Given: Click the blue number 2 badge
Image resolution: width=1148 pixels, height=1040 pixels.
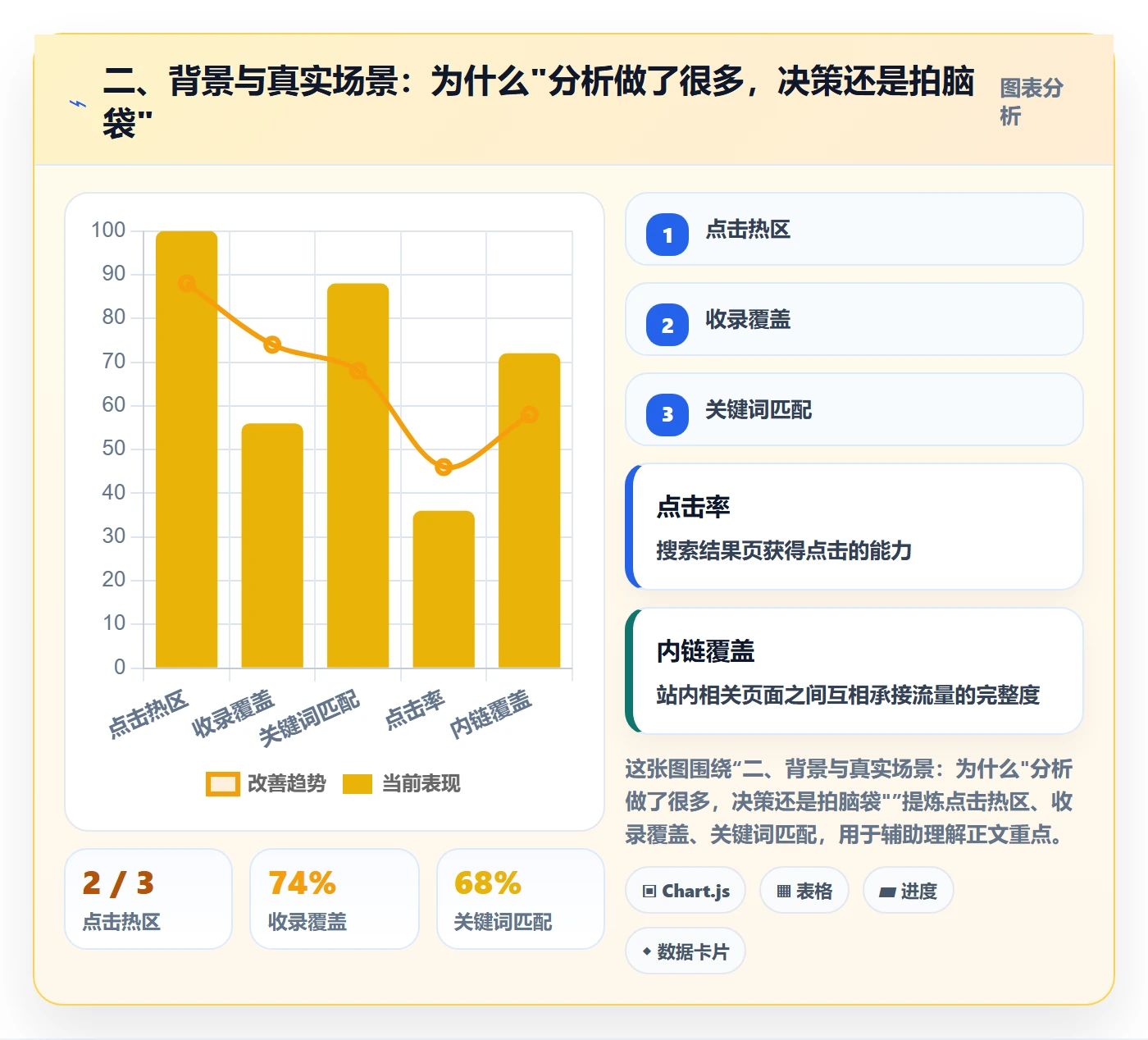Looking at the screenshot, I should (667, 325).
